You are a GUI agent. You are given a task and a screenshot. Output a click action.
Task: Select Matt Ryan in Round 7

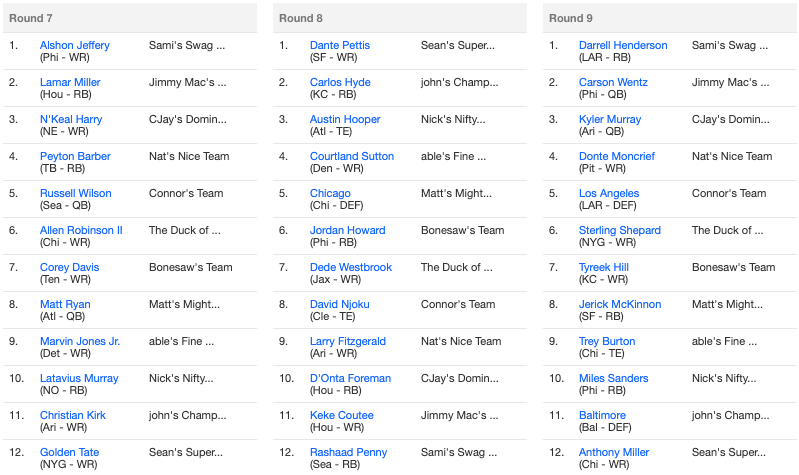pos(65,304)
